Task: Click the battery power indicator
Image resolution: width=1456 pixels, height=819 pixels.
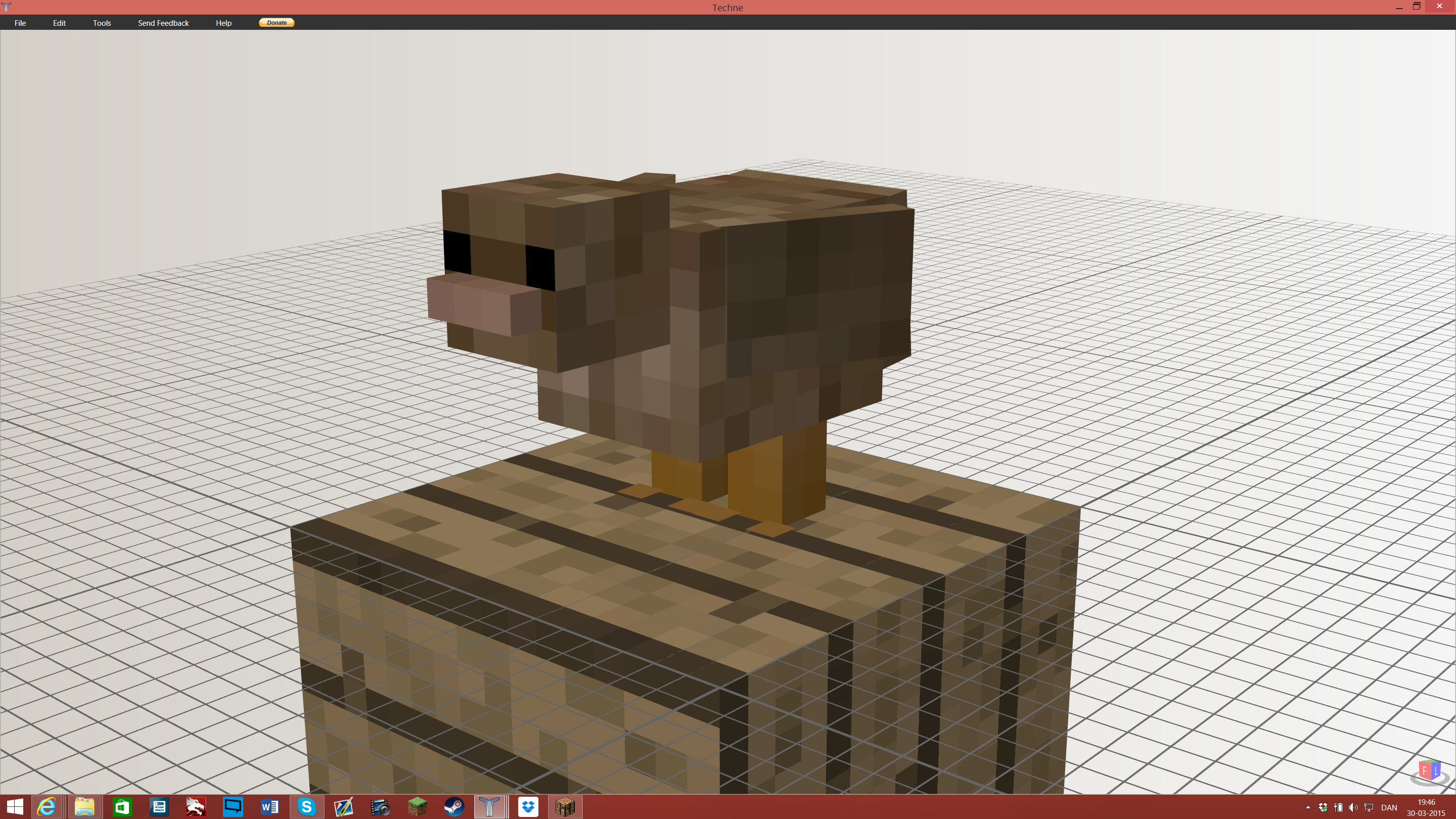Action: tap(1339, 806)
